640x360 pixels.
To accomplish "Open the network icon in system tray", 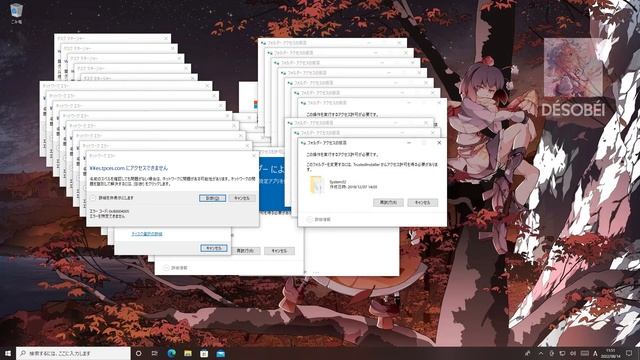I will [562, 353].
